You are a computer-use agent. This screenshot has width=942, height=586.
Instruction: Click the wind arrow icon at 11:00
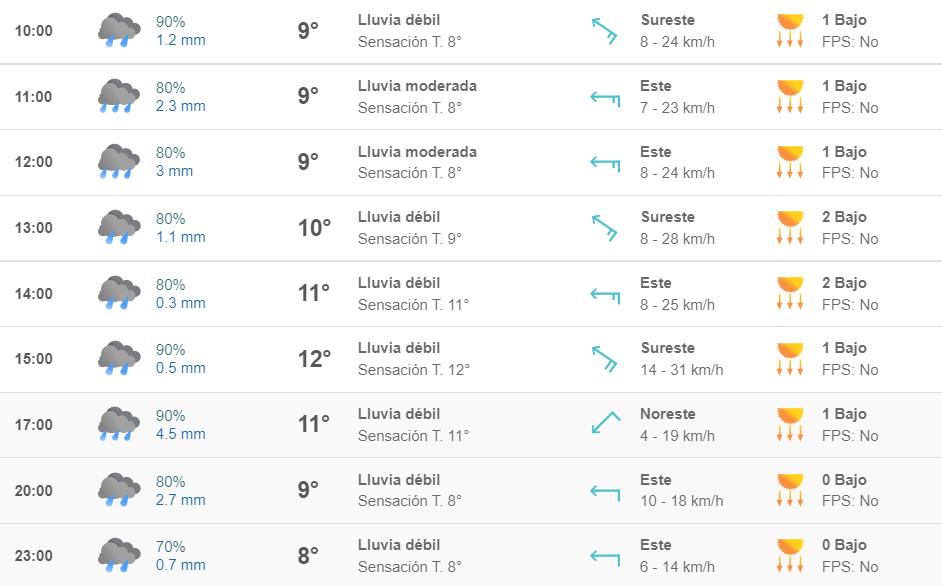(606, 97)
